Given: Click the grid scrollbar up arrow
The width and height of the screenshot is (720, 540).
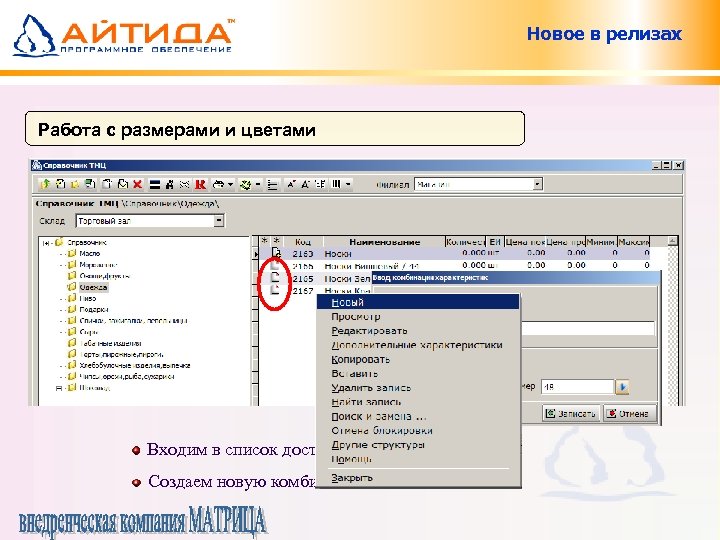Looking at the screenshot, I should click(672, 241).
